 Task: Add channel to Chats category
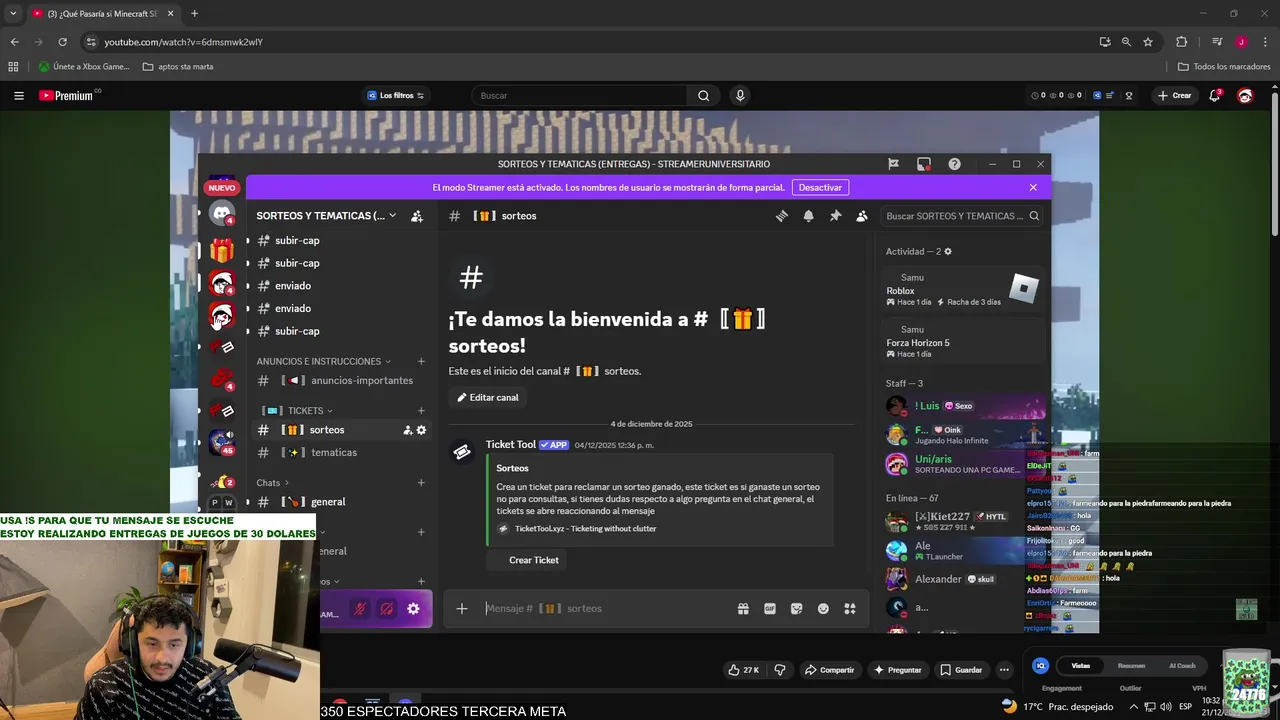pyautogui.click(x=421, y=483)
